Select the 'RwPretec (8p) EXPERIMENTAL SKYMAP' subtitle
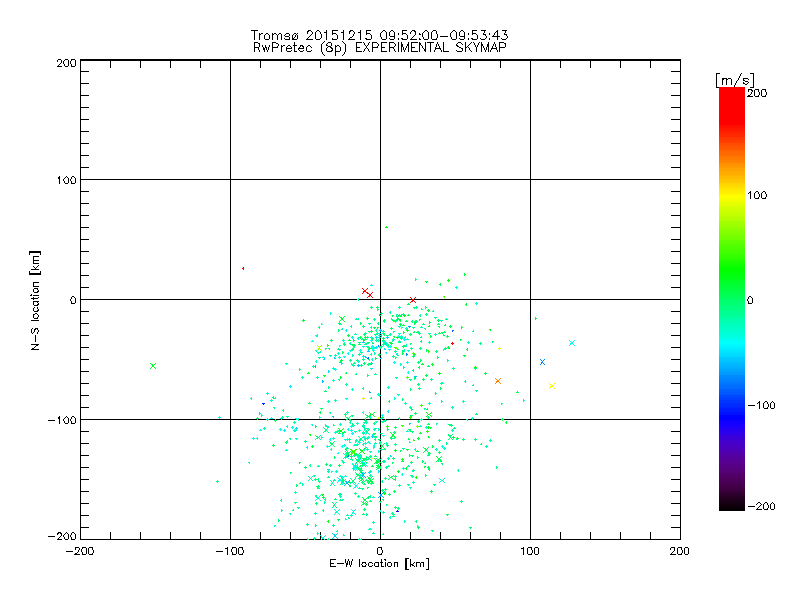800x600 pixels. tap(379, 48)
